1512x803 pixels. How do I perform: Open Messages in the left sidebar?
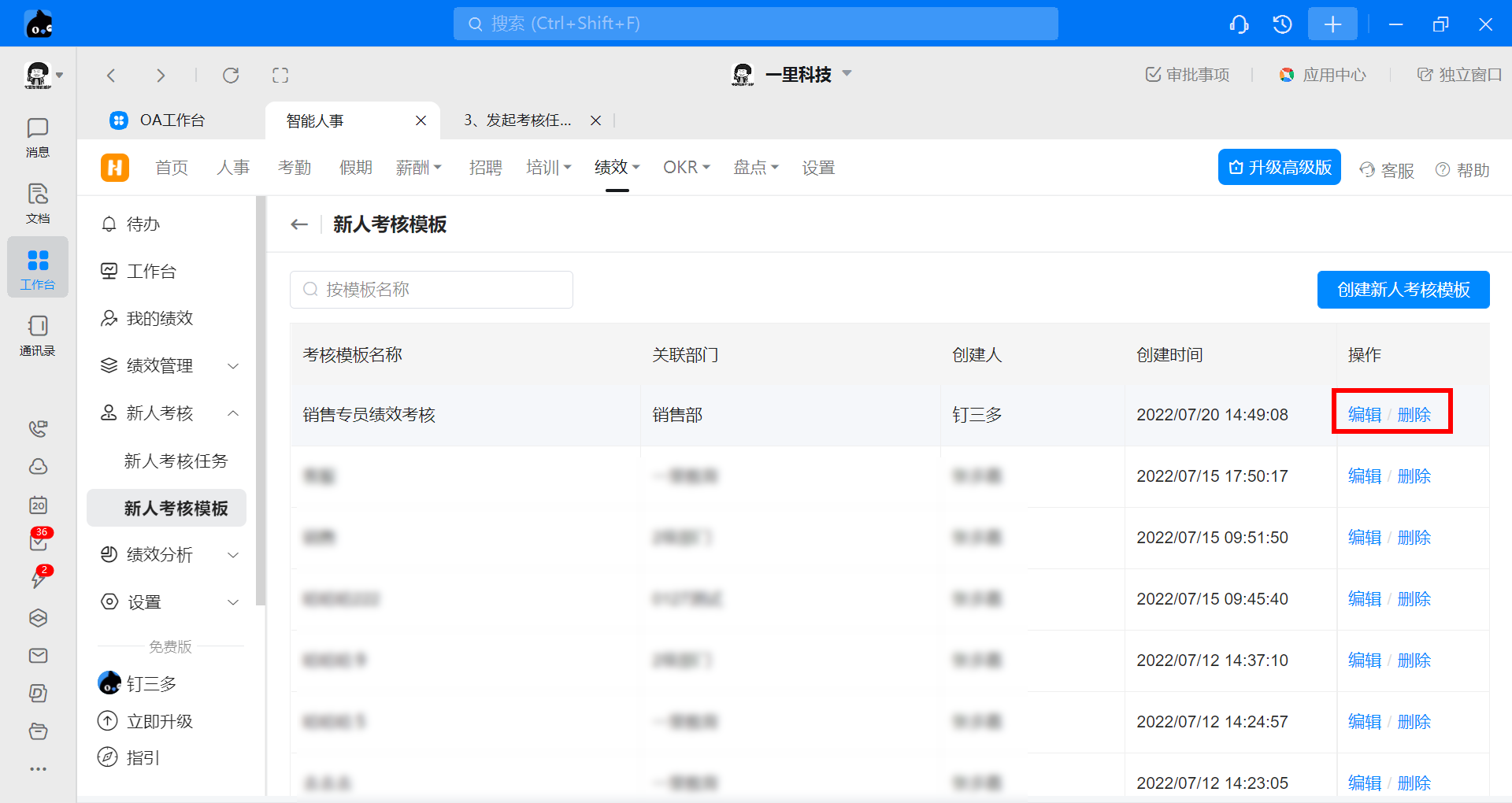tap(37, 137)
